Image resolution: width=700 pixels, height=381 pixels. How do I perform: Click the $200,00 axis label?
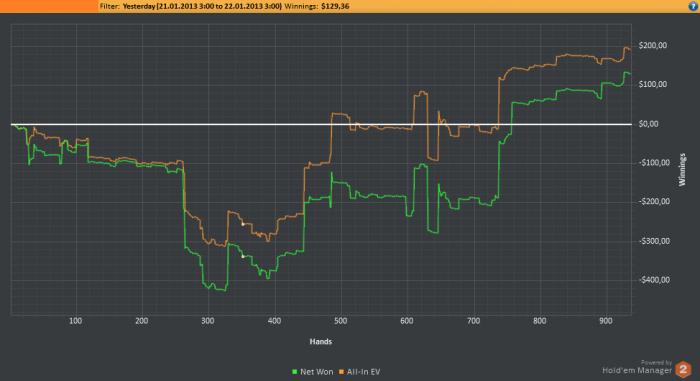(653, 46)
